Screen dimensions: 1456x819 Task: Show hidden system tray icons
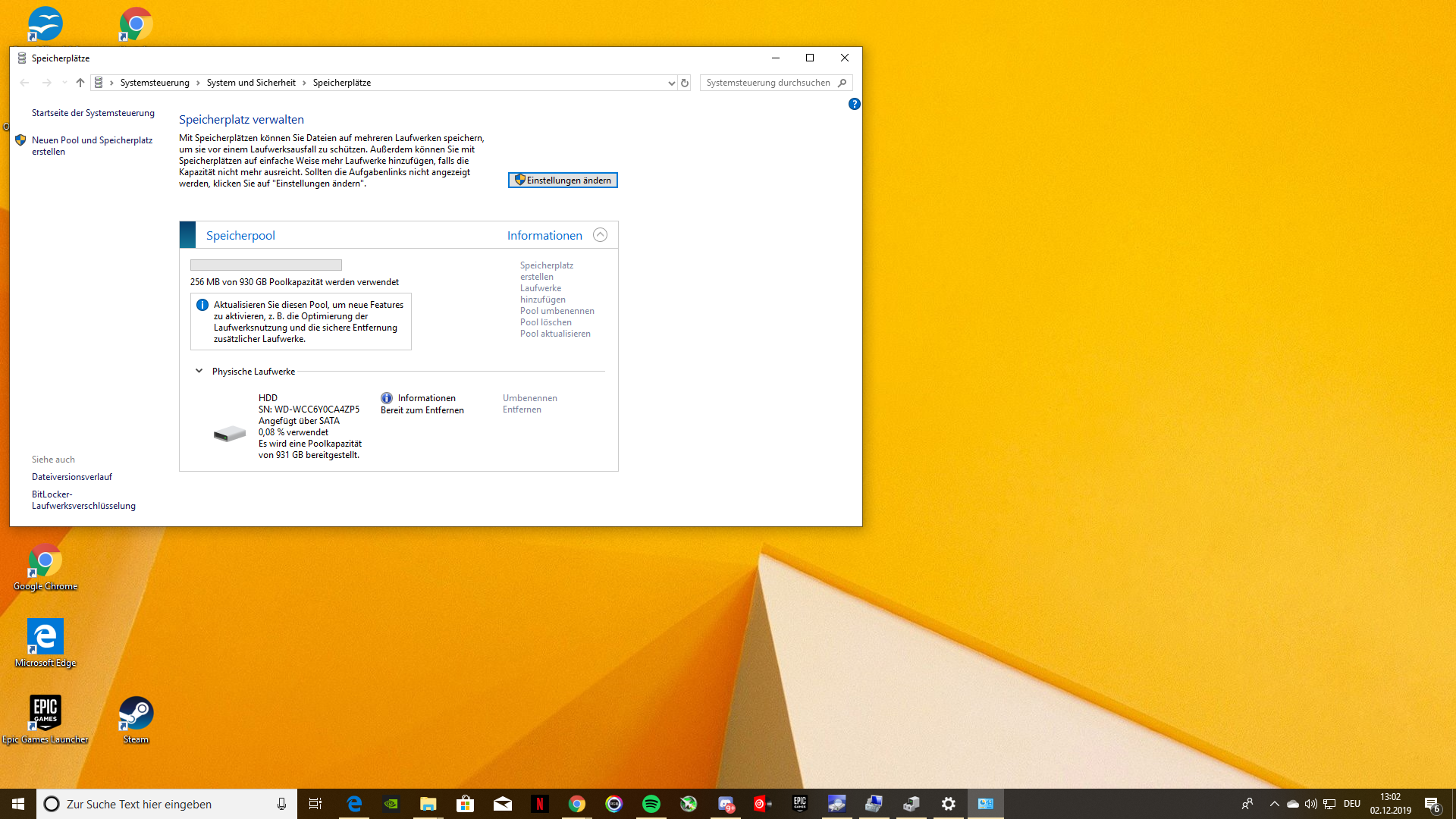pyautogui.click(x=1274, y=804)
